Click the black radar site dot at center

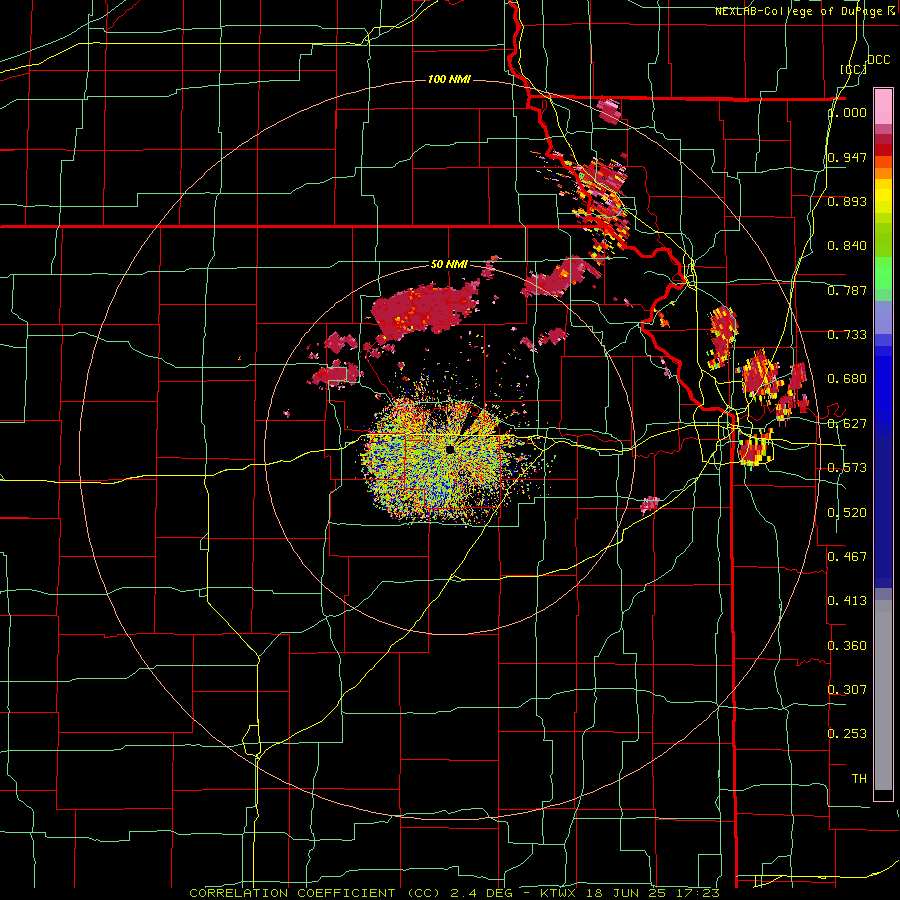pos(450,449)
